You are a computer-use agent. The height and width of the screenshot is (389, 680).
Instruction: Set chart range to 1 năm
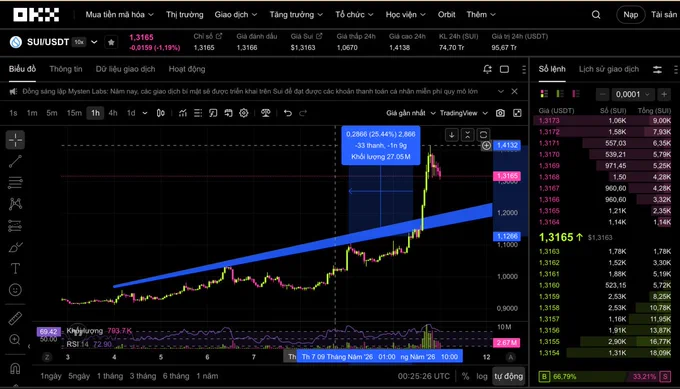pyautogui.click(x=207, y=376)
